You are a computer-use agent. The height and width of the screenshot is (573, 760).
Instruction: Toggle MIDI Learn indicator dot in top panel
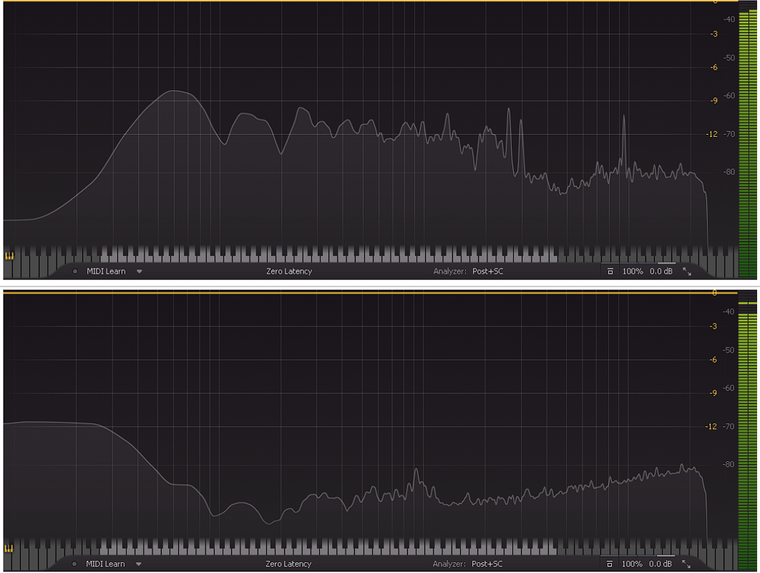[x=75, y=271]
